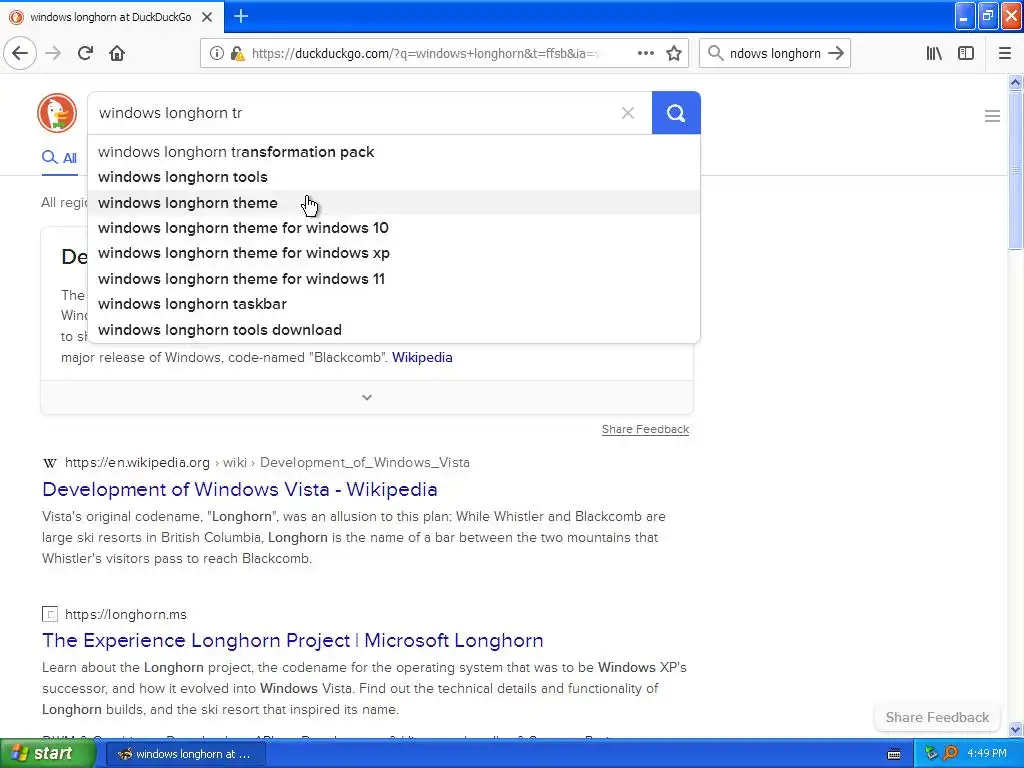Open the Library icon in toolbar
This screenshot has width=1024, height=768.
934,53
